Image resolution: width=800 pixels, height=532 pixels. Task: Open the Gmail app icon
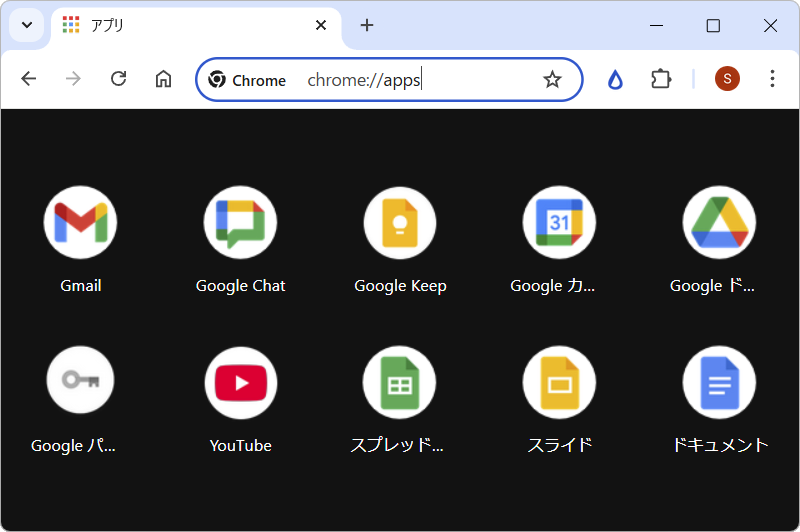click(x=80, y=222)
